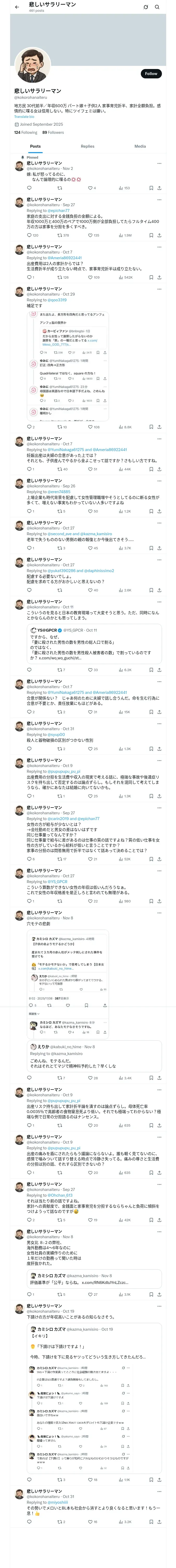Click the Translate bio link
176x1568 pixels.
point(24,116)
